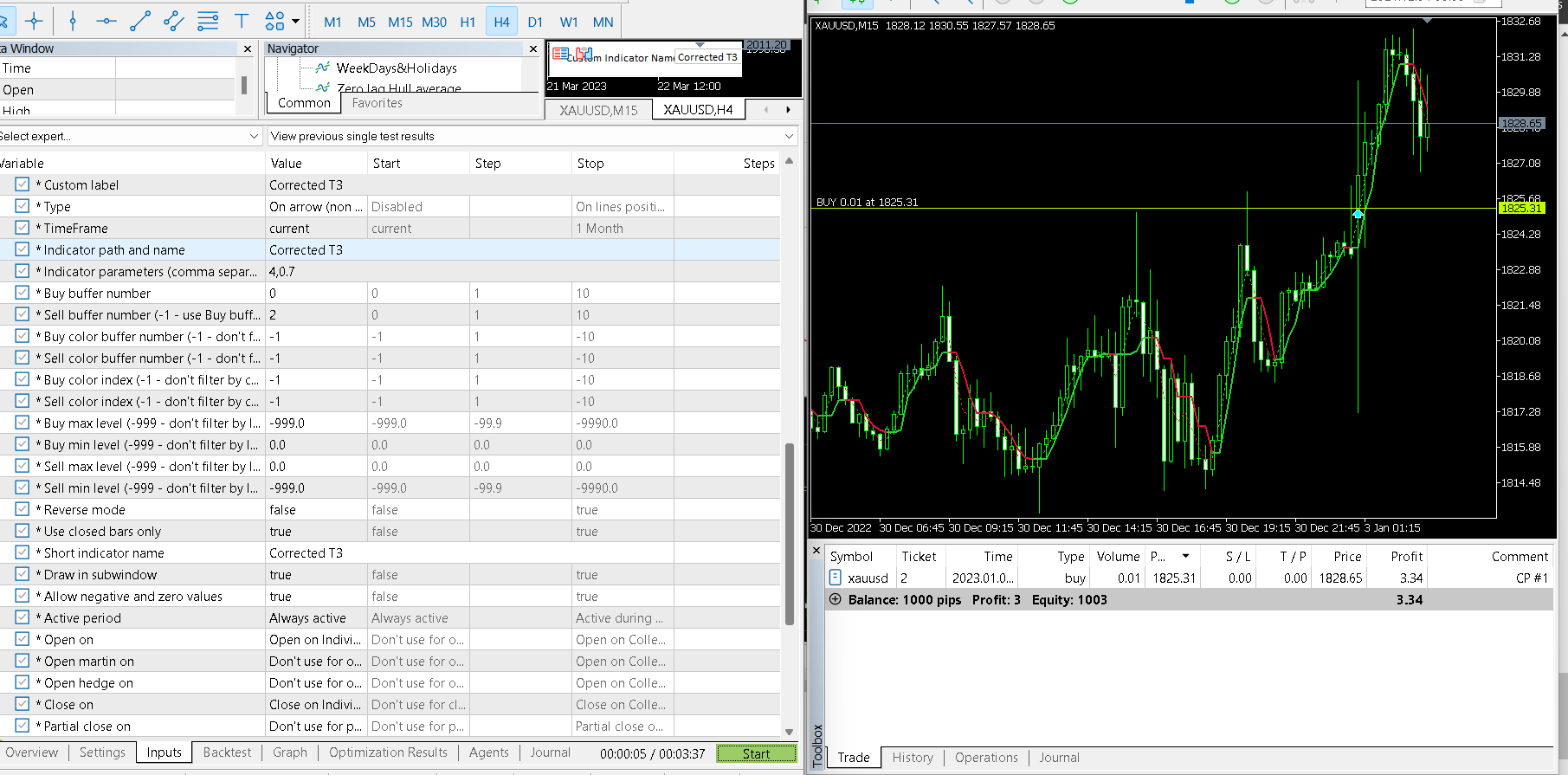1568x775 pixels.
Task: Switch chart to MN timeframe
Action: tap(603, 22)
